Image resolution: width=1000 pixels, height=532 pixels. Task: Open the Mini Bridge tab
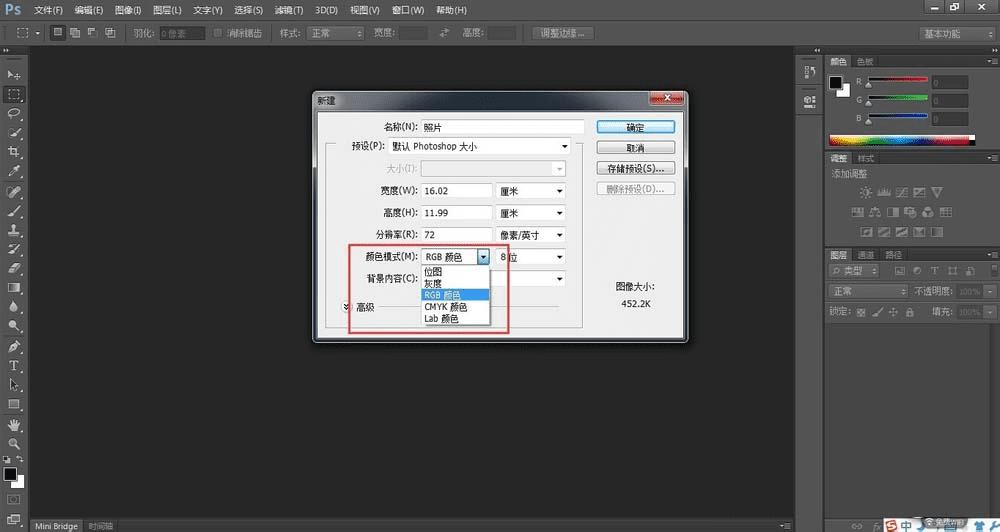56,526
